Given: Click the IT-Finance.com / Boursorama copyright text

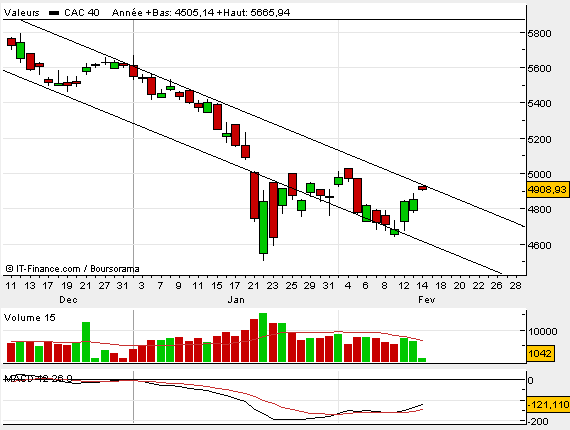Looking at the screenshot, I should point(72,269).
